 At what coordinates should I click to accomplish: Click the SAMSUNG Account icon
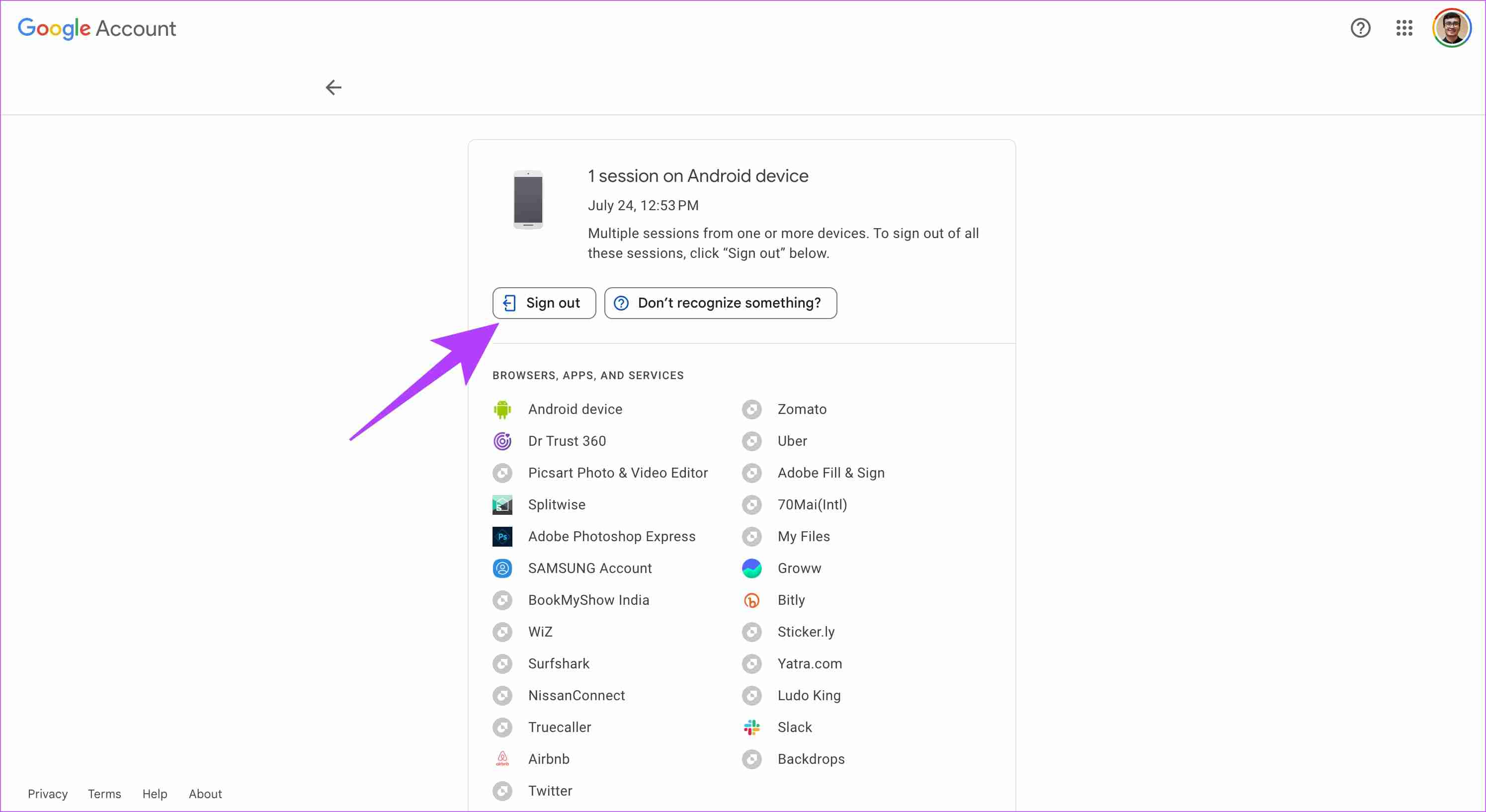(x=502, y=568)
